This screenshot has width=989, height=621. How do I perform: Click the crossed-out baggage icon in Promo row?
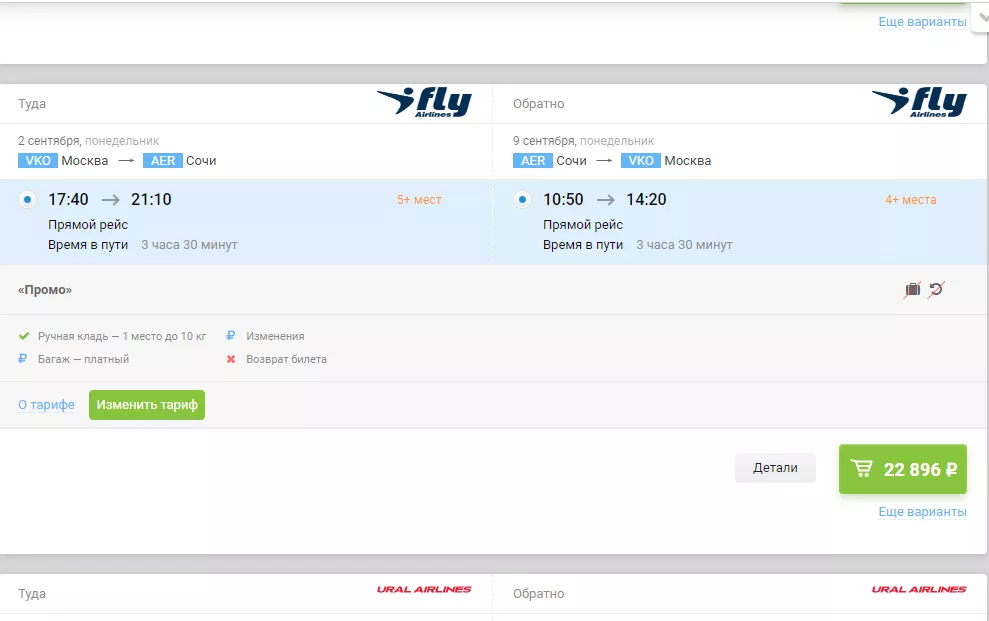click(x=912, y=290)
